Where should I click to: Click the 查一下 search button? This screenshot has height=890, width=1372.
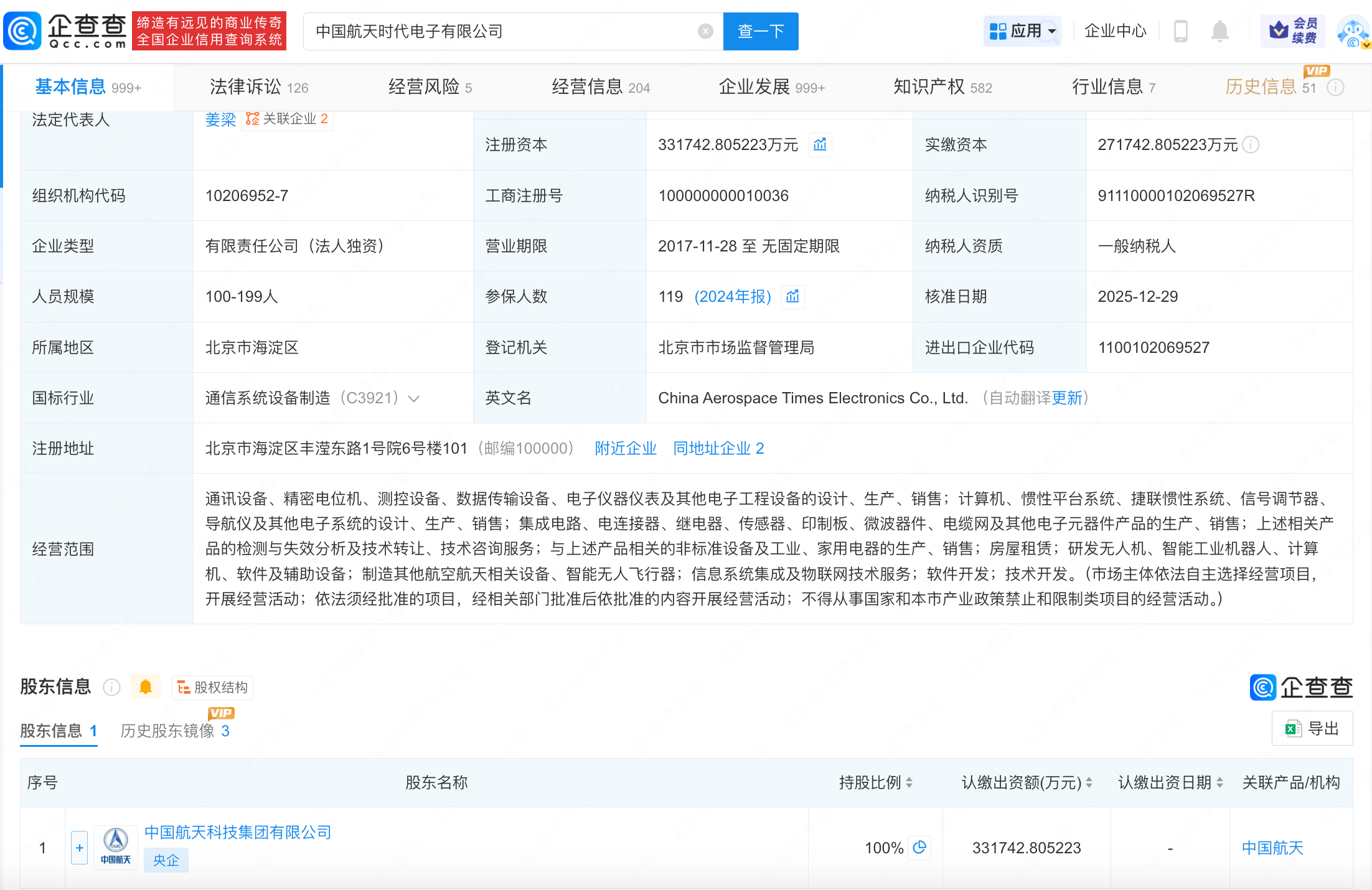tap(760, 31)
